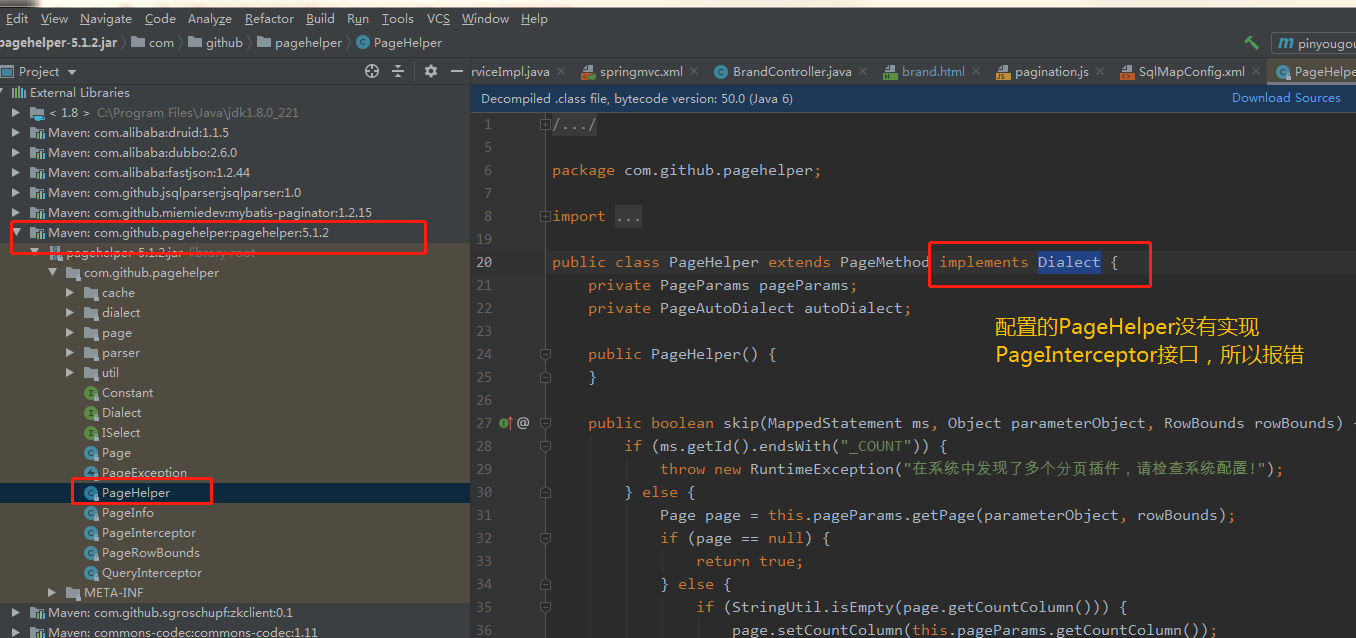Click the folder icon of the github breadcrumb
The image size is (1356, 638).
[x=193, y=43]
